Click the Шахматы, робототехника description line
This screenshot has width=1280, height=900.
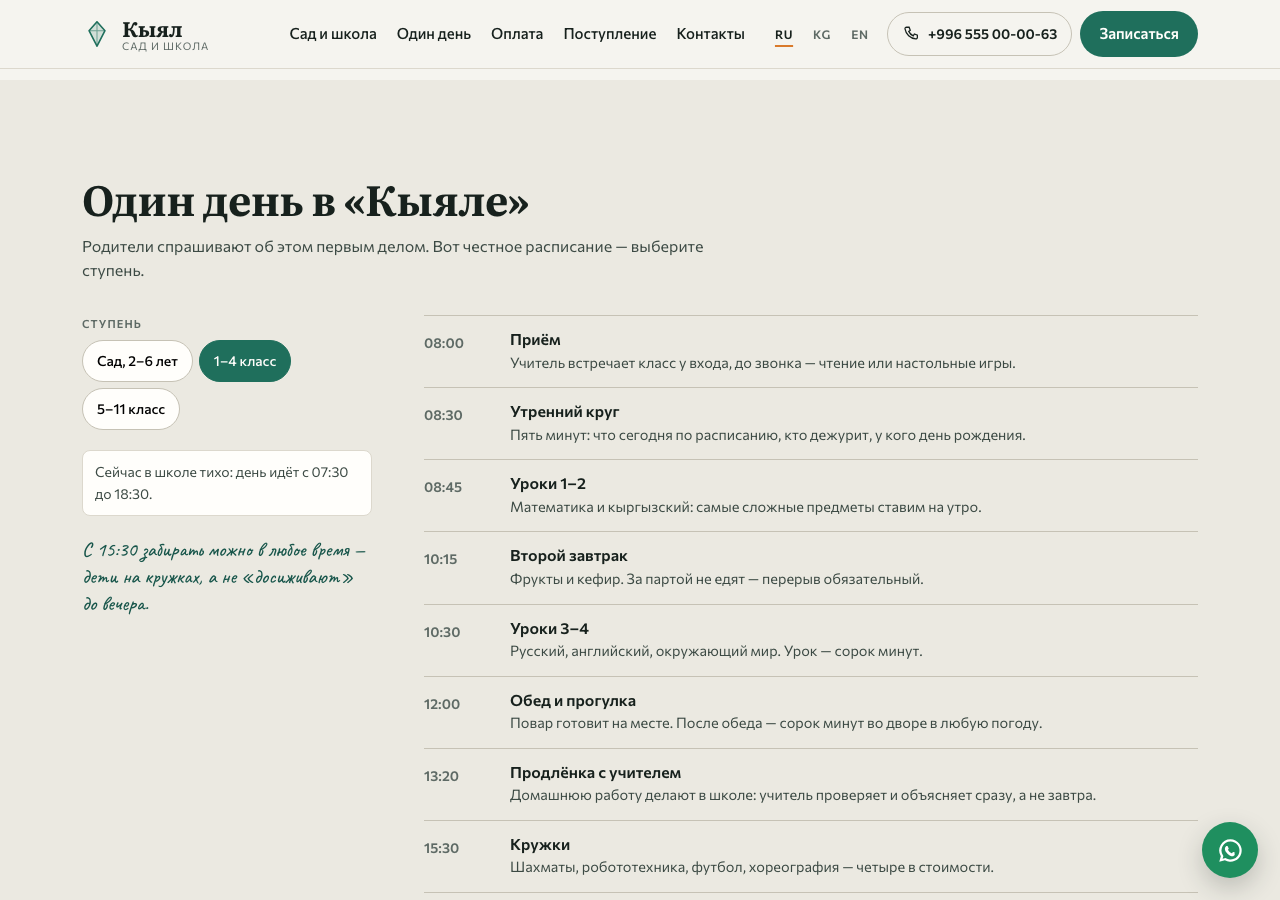752,867
